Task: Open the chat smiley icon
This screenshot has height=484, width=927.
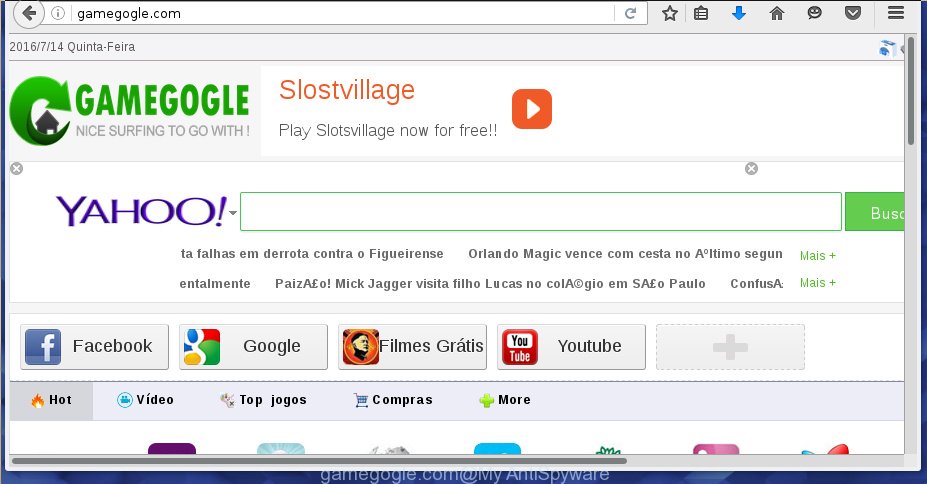Action: pyautogui.click(x=815, y=13)
